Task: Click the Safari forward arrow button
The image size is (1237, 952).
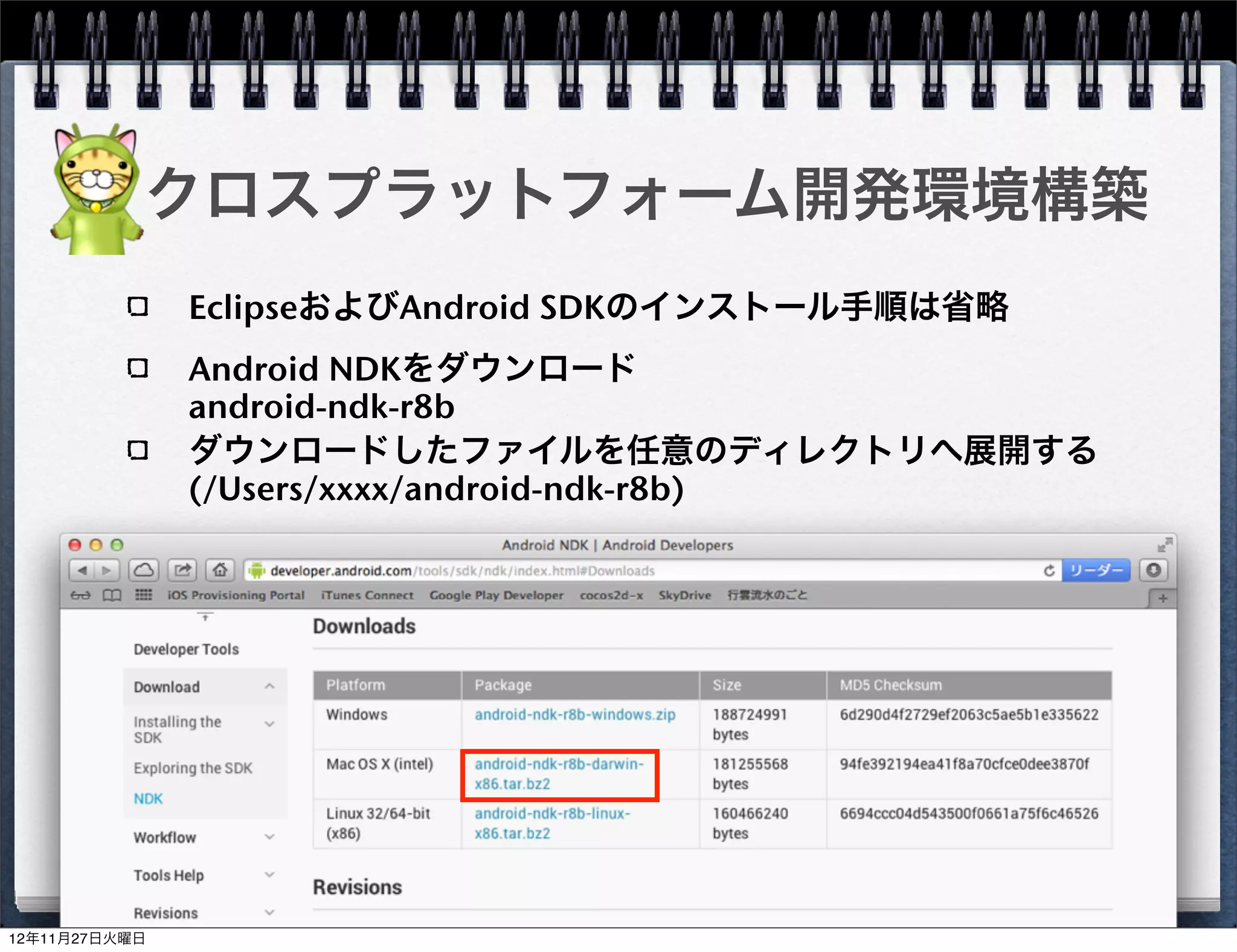Action: pyautogui.click(x=107, y=570)
